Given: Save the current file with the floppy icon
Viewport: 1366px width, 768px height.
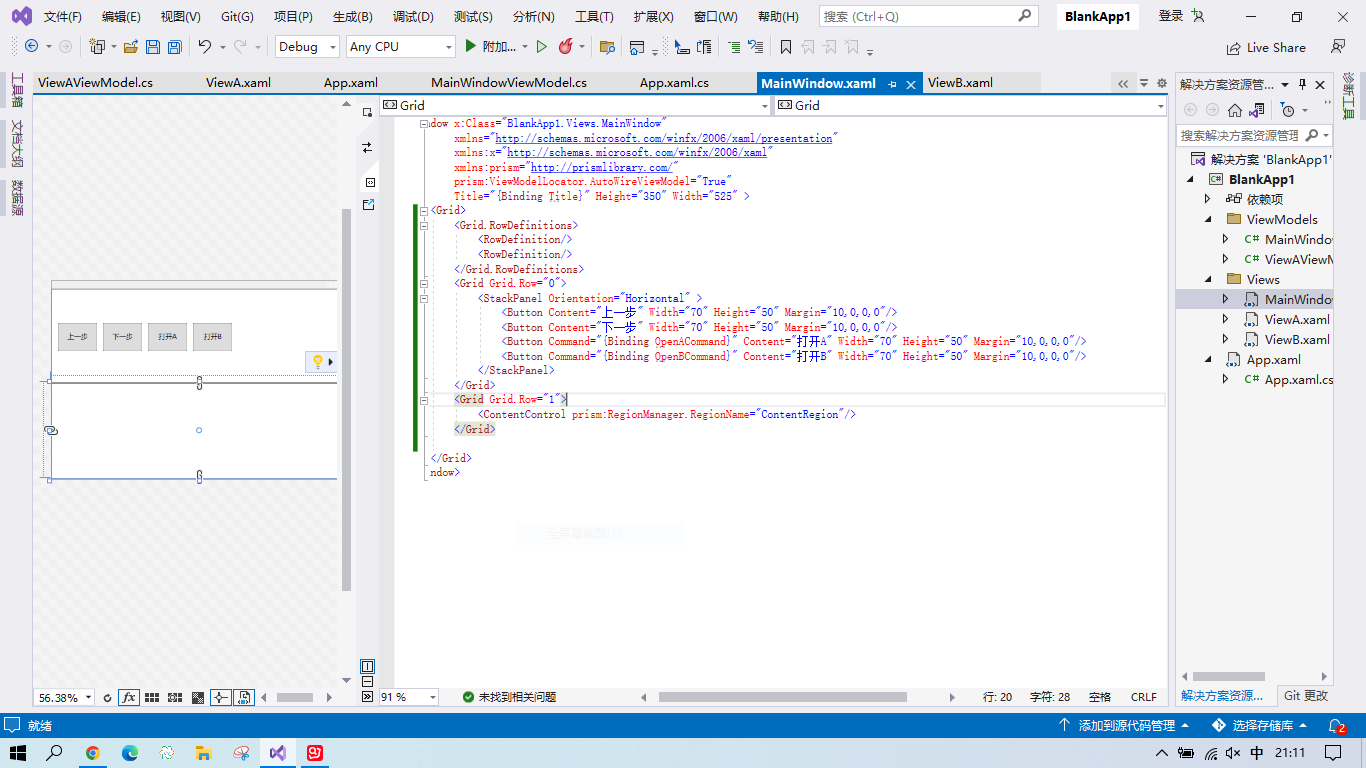Looking at the screenshot, I should pyautogui.click(x=153, y=46).
